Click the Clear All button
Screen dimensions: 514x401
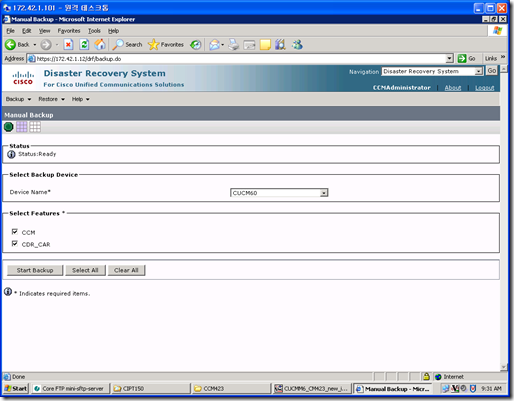pos(126,270)
